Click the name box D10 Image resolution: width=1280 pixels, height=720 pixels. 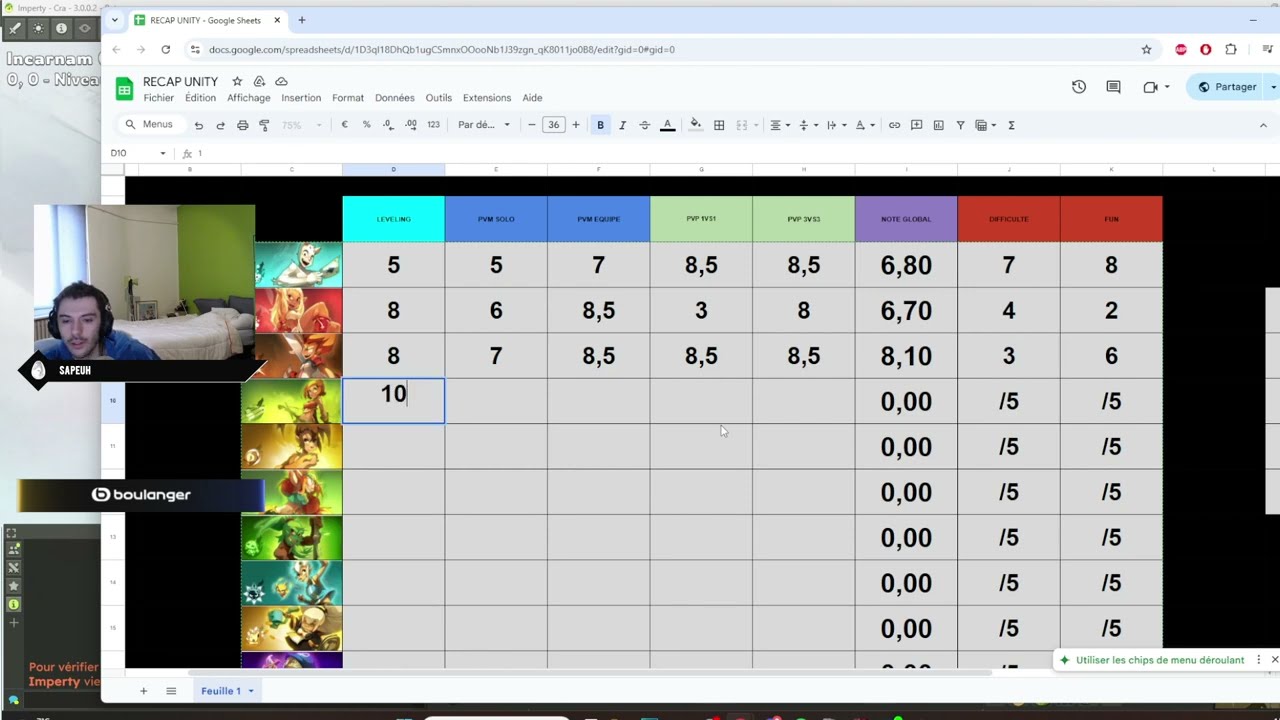click(138, 153)
